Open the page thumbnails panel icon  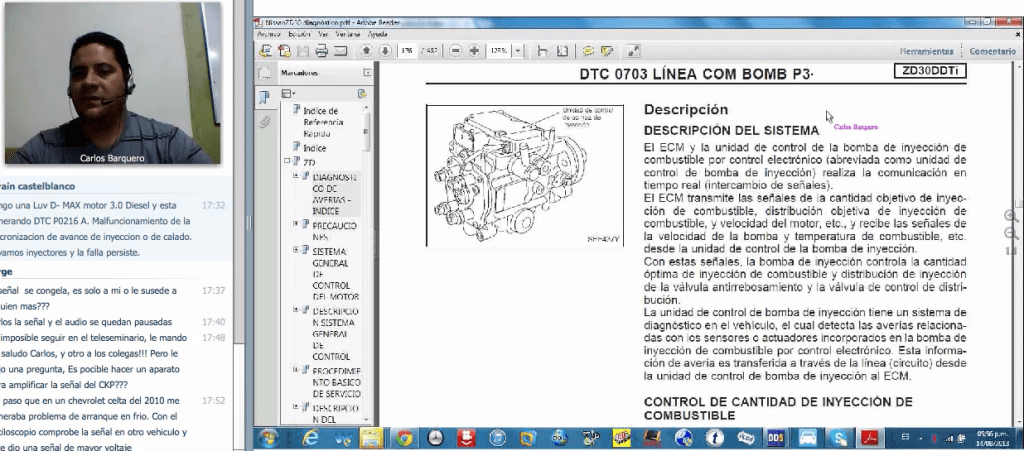(265, 73)
